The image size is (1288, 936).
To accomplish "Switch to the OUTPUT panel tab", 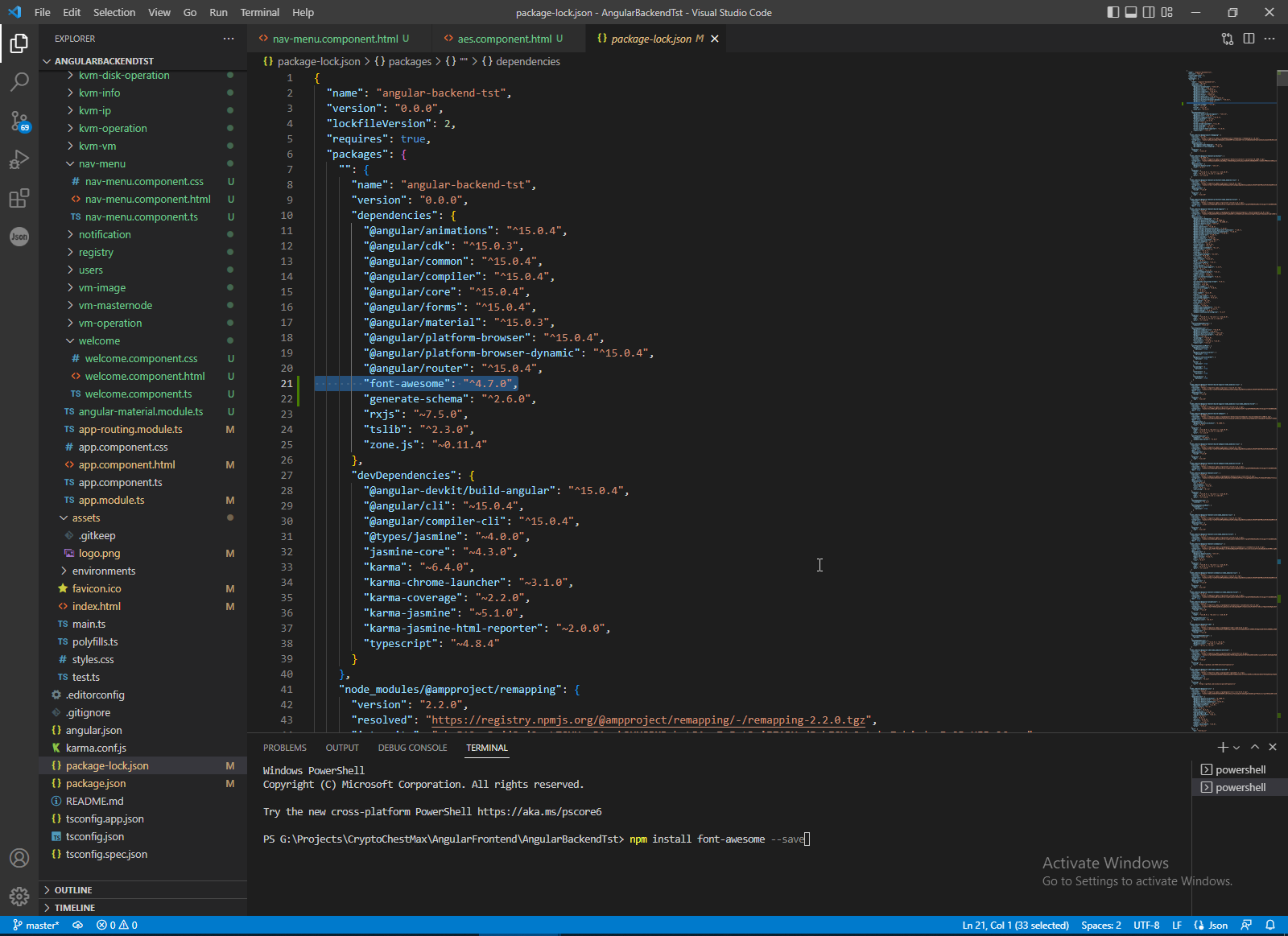I will click(x=342, y=748).
